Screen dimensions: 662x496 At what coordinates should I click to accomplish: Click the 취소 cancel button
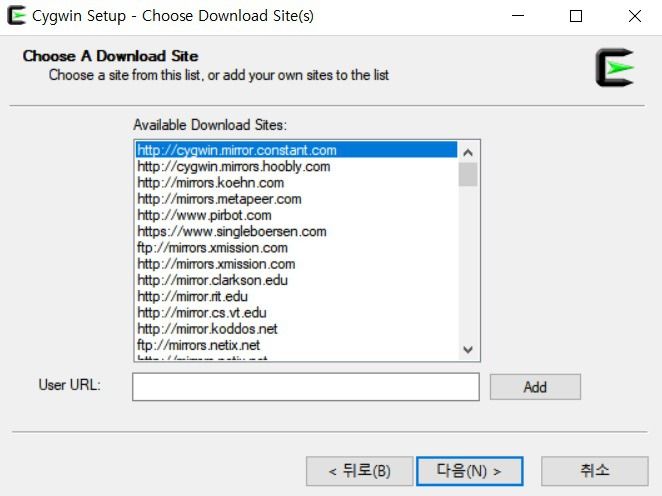(594, 471)
